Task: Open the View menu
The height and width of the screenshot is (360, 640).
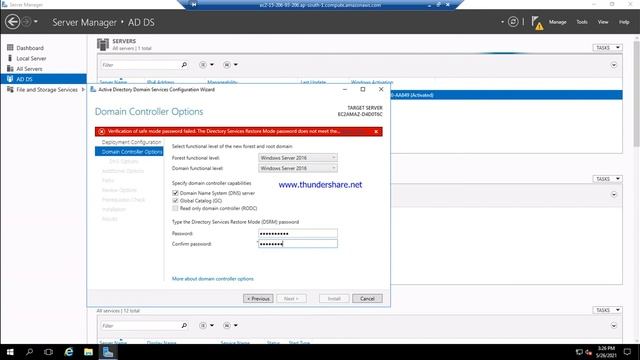Action: 603,22
